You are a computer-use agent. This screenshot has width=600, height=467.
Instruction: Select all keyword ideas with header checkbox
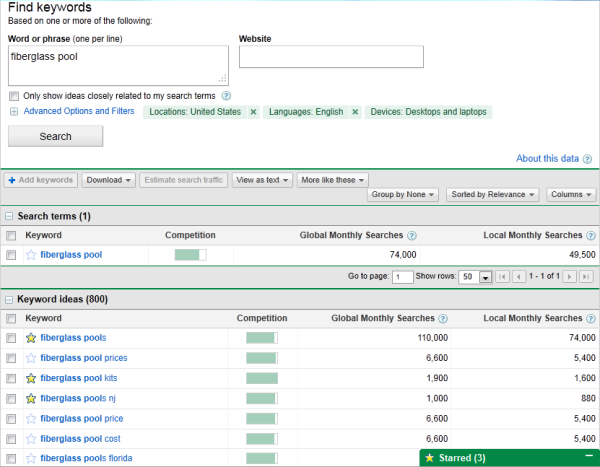tap(11, 318)
